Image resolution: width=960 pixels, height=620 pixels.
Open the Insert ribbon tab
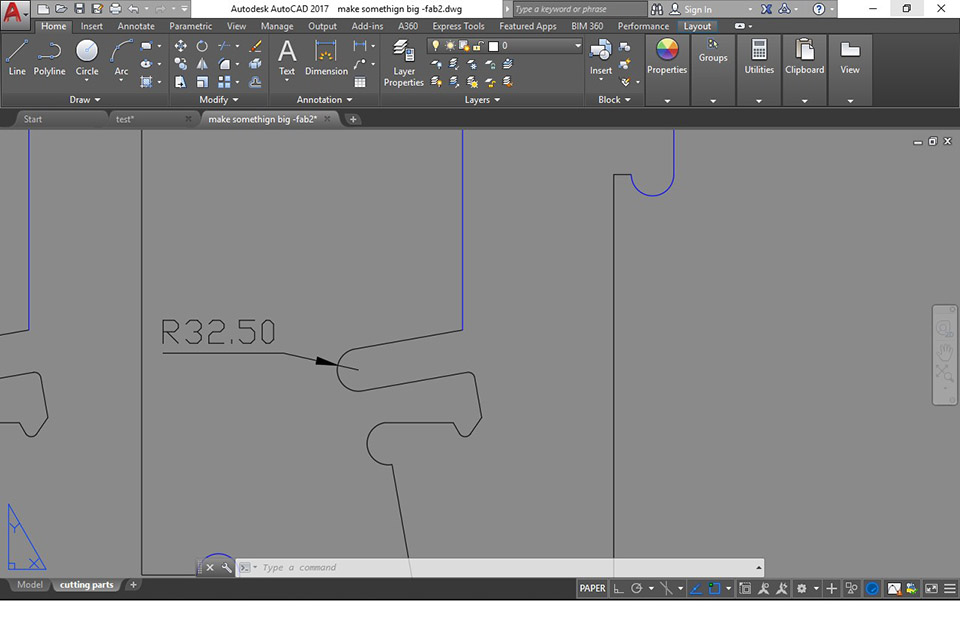point(92,26)
